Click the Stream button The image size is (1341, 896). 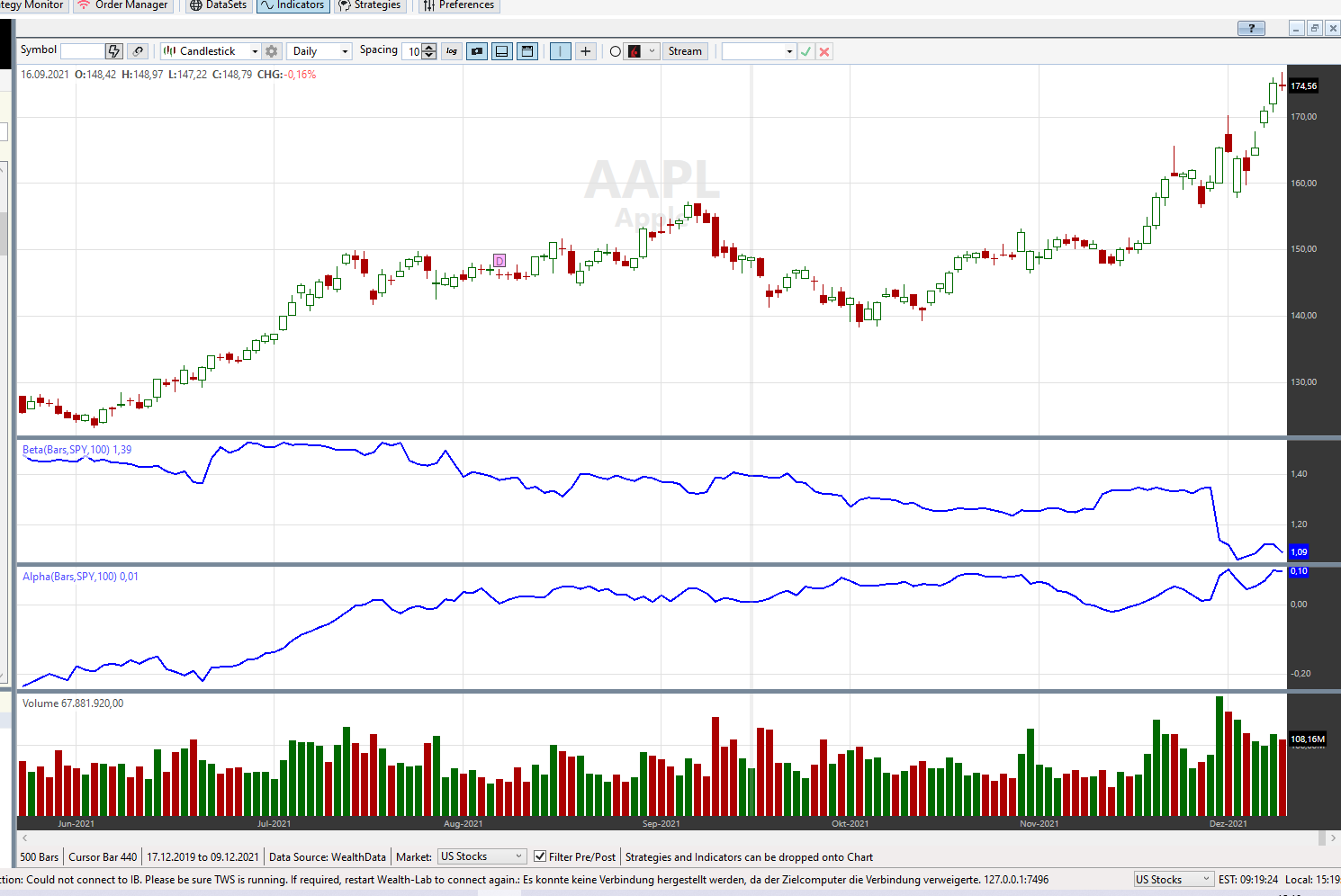tap(685, 51)
